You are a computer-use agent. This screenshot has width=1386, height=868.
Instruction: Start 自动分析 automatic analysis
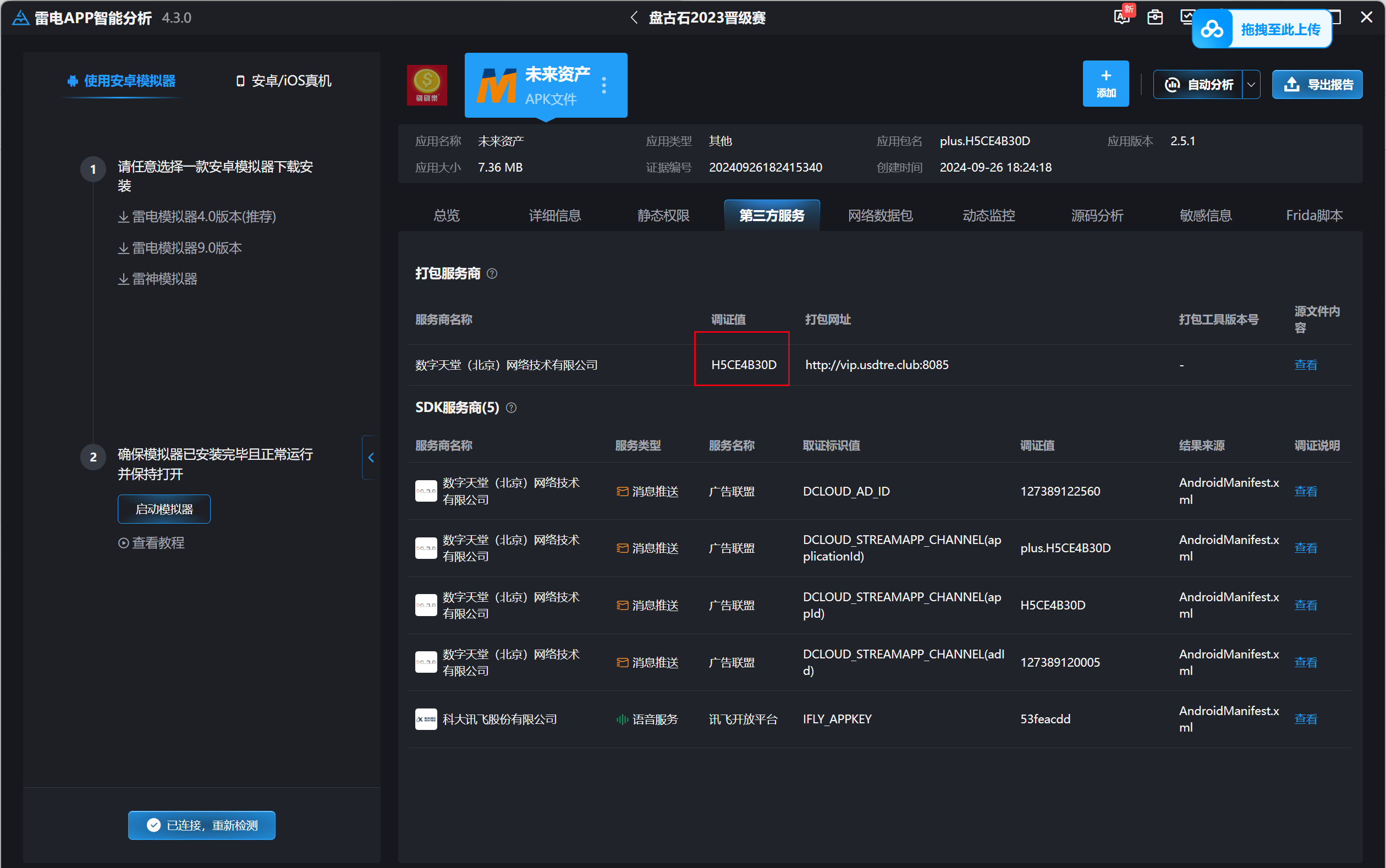1198,85
